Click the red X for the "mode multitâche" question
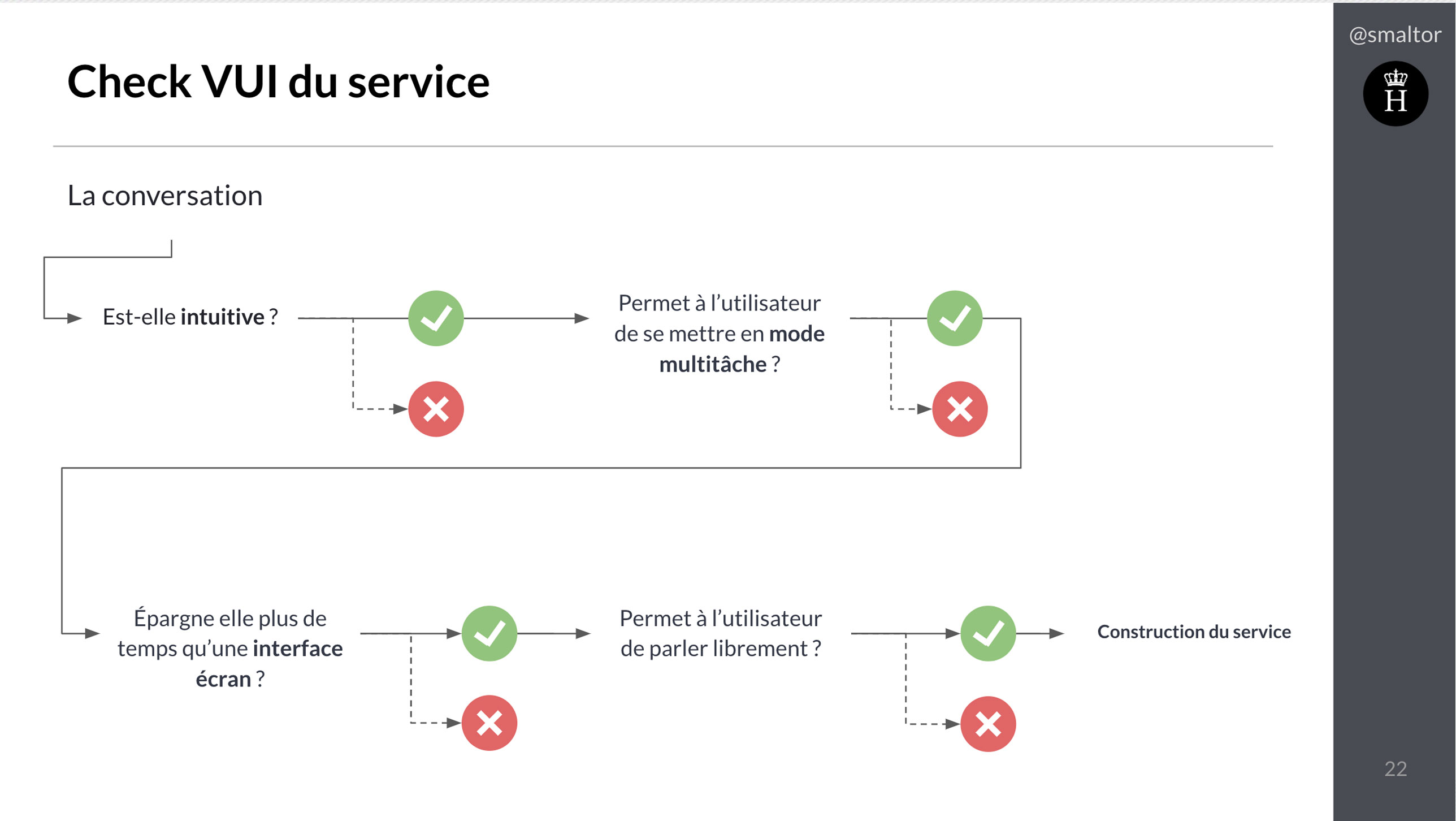1456x821 pixels. coord(960,409)
